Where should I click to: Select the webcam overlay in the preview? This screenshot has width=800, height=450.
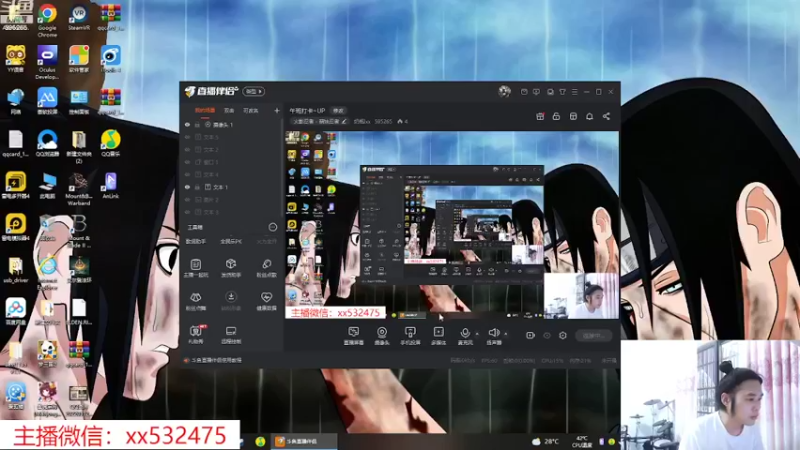tap(582, 296)
